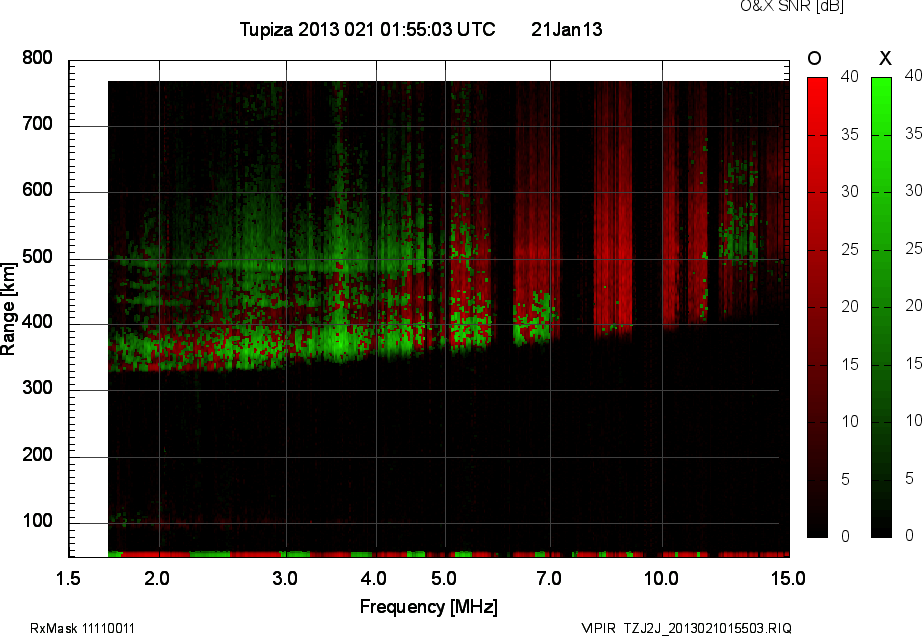Select the 600 tick on range axis
This screenshot has height=636, width=922.
pos(37,191)
